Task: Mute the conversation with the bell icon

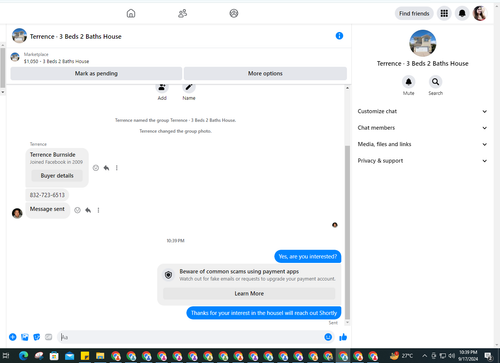Action: click(409, 82)
